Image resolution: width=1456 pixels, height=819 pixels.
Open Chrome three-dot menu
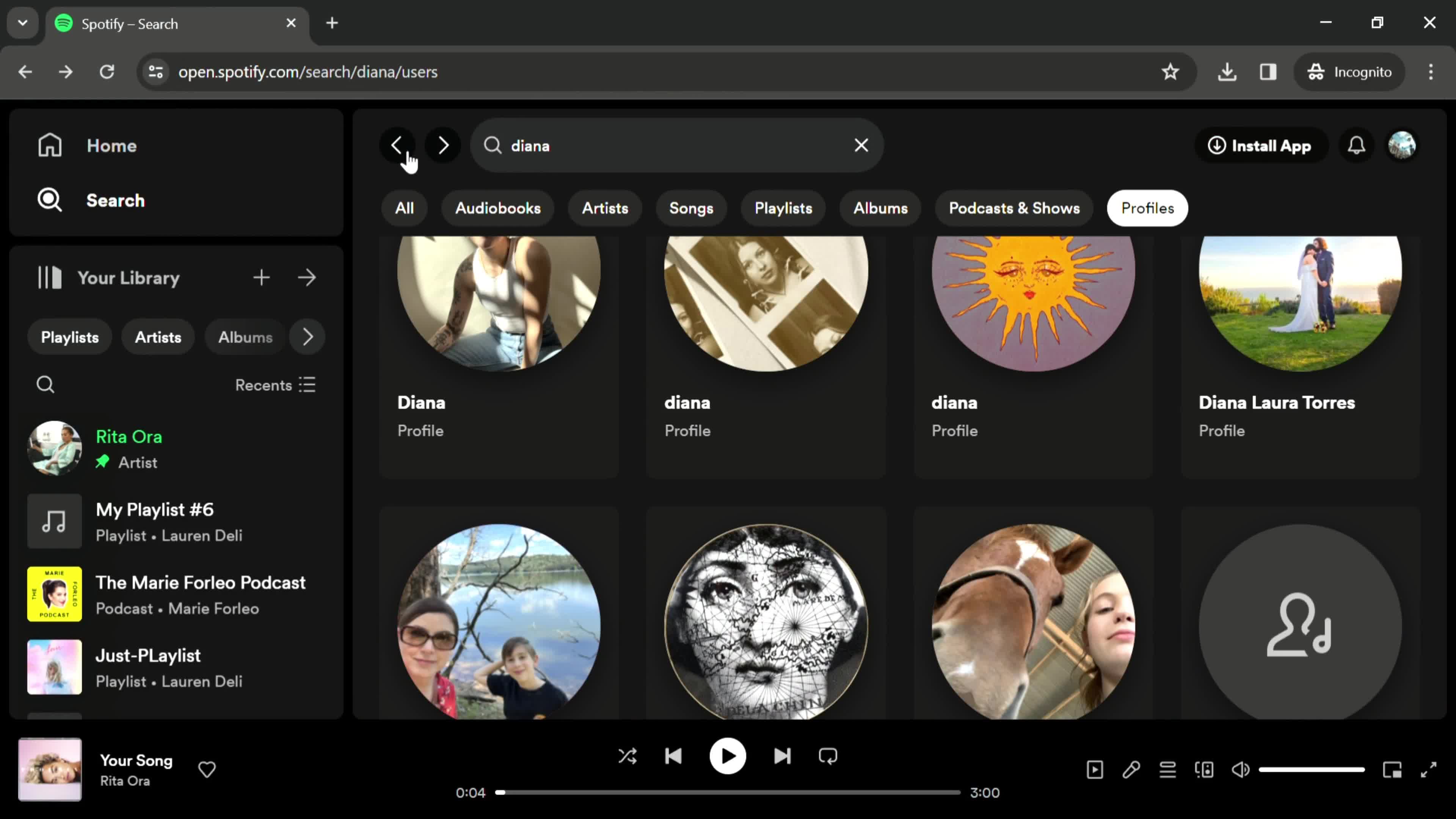[1431, 72]
